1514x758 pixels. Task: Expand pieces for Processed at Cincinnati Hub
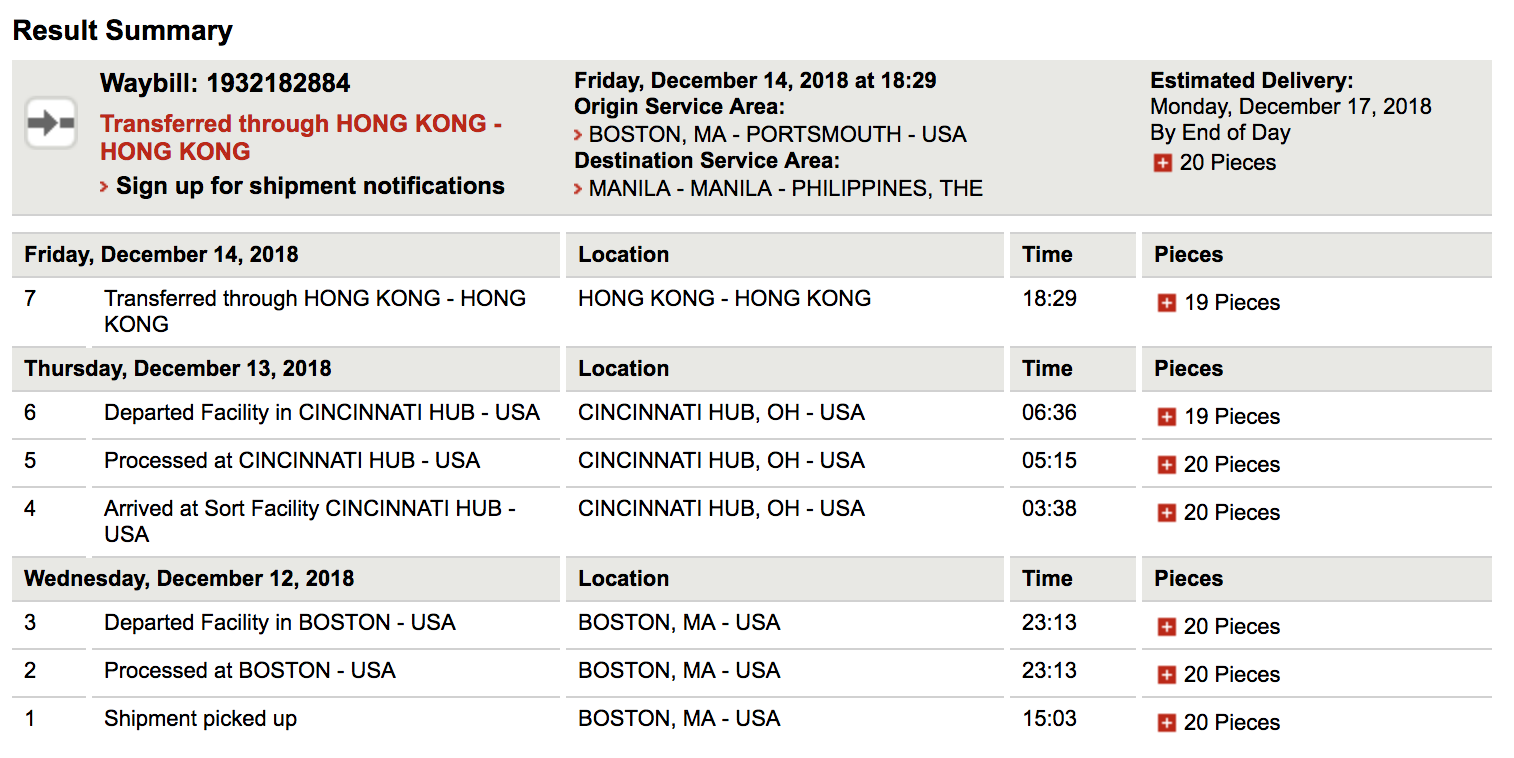pyautogui.click(x=1166, y=465)
